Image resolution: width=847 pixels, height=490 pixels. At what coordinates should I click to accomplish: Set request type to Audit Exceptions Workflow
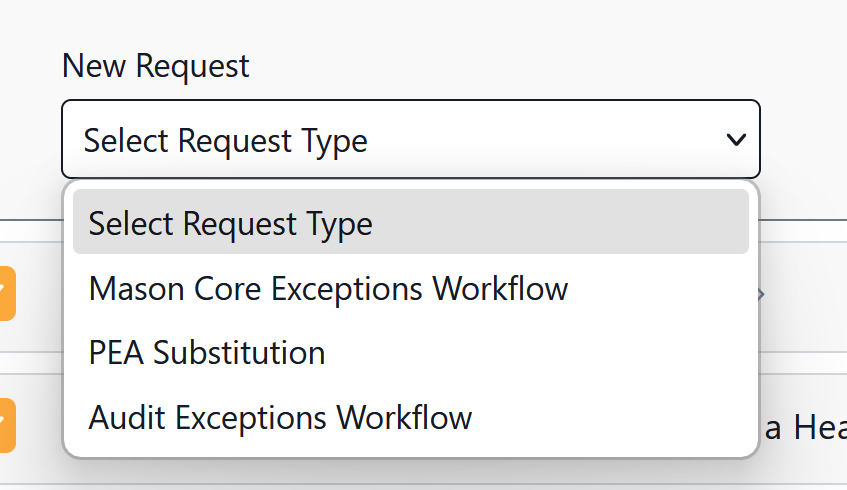[x=280, y=417]
